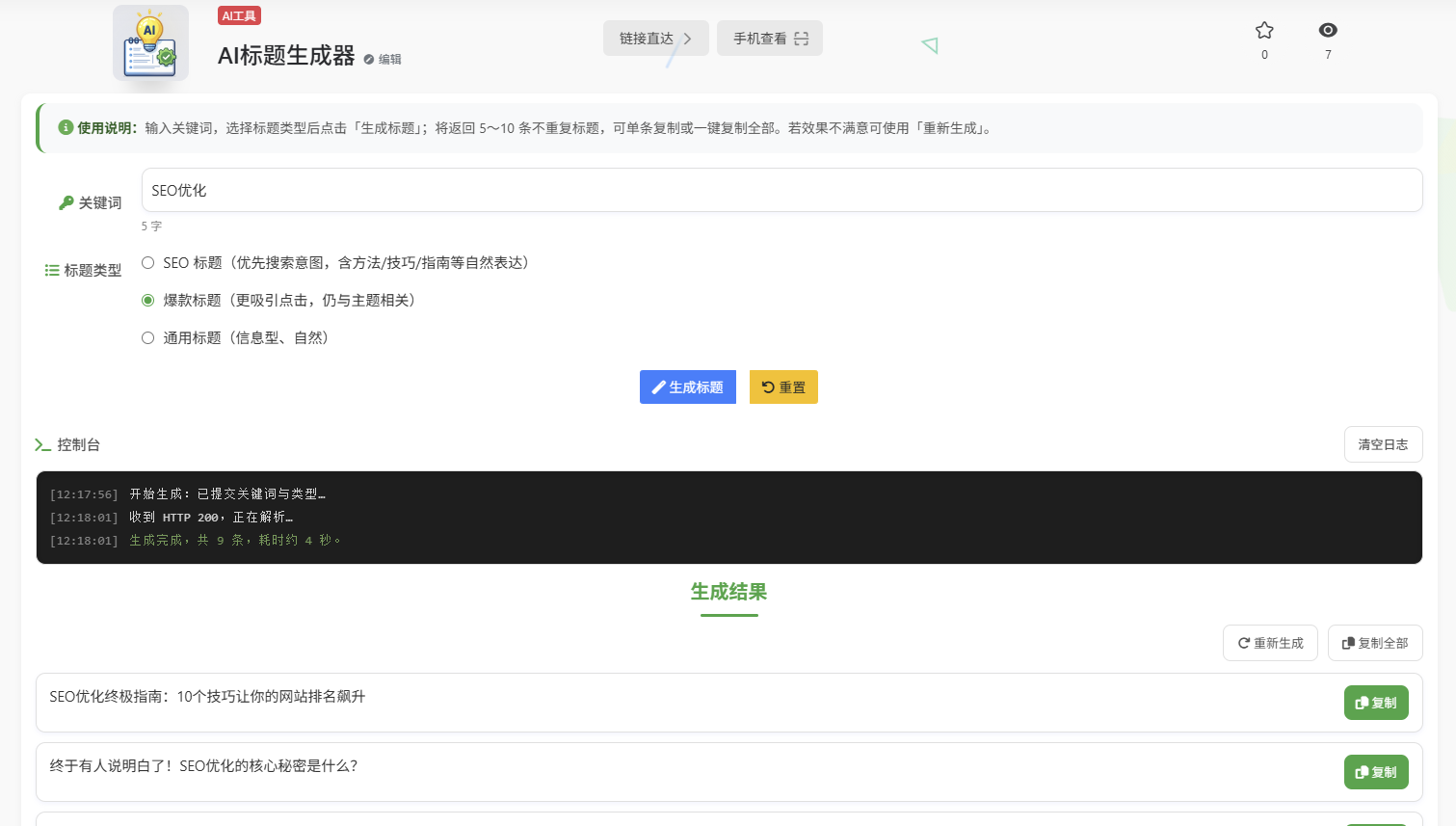This screenshot has width=1456, height=826.
Task: Open 手机查看 to show mobile view
Action: 769,38
